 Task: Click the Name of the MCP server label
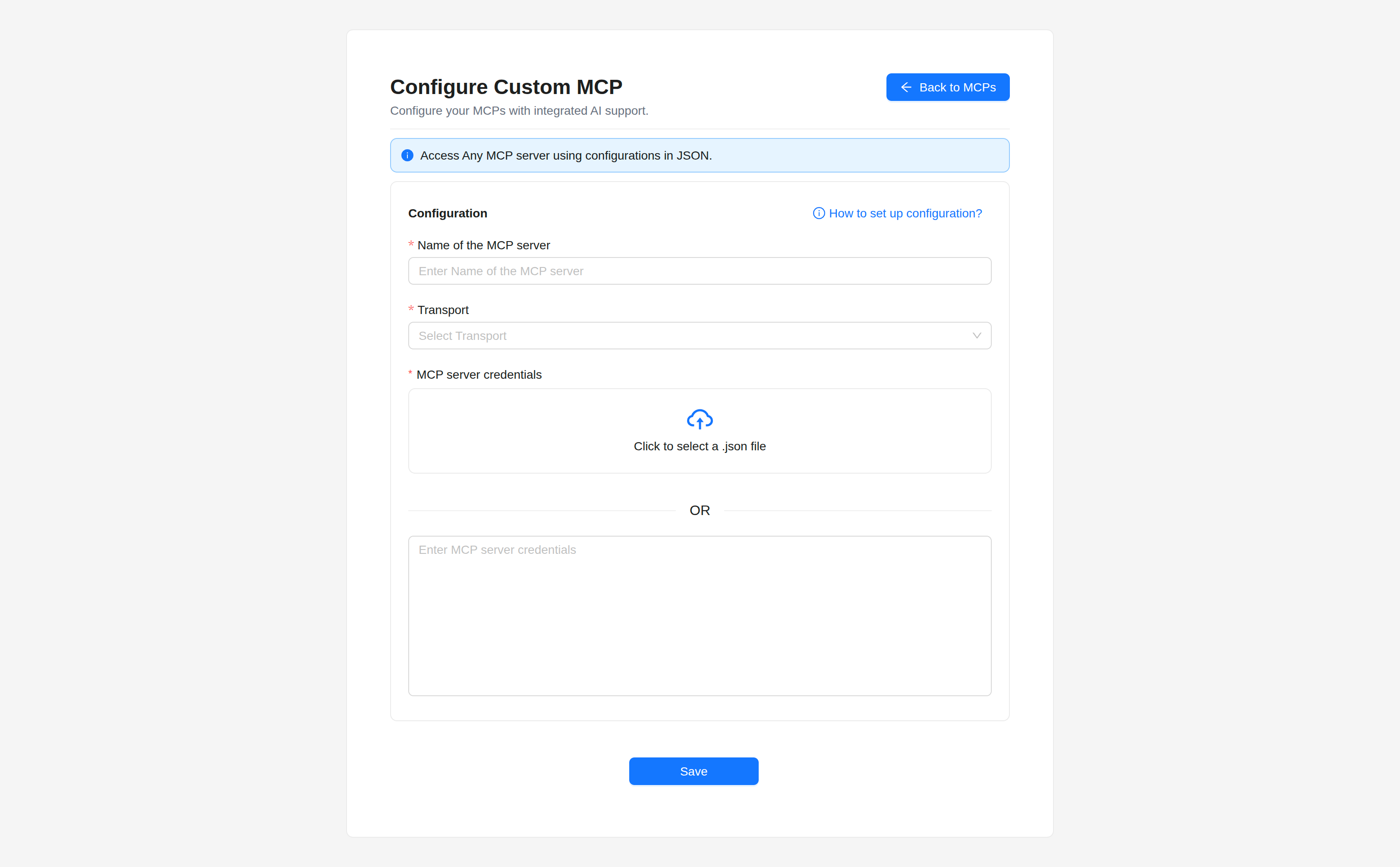pos(483,245)
